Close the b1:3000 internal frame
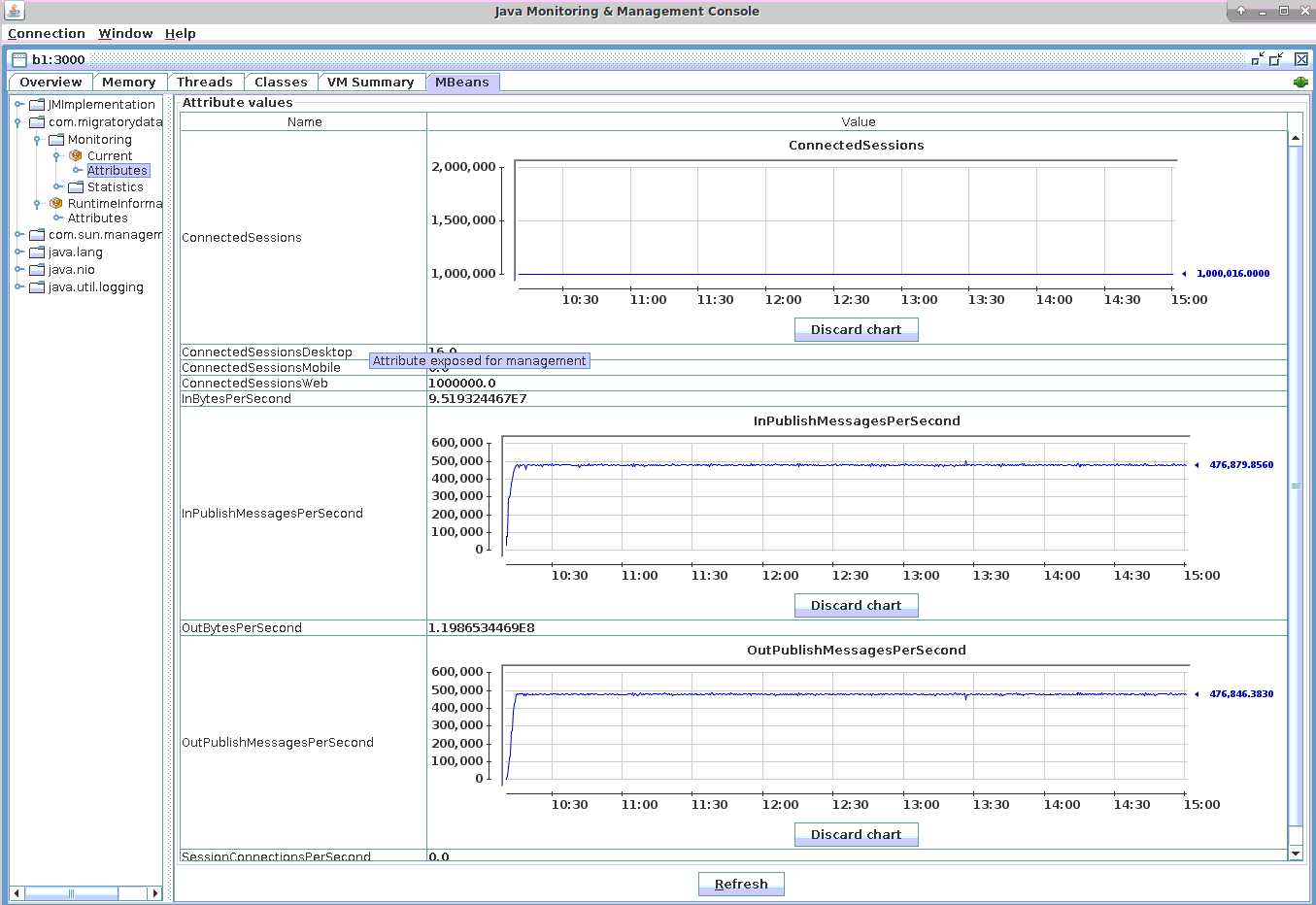 1301,59
